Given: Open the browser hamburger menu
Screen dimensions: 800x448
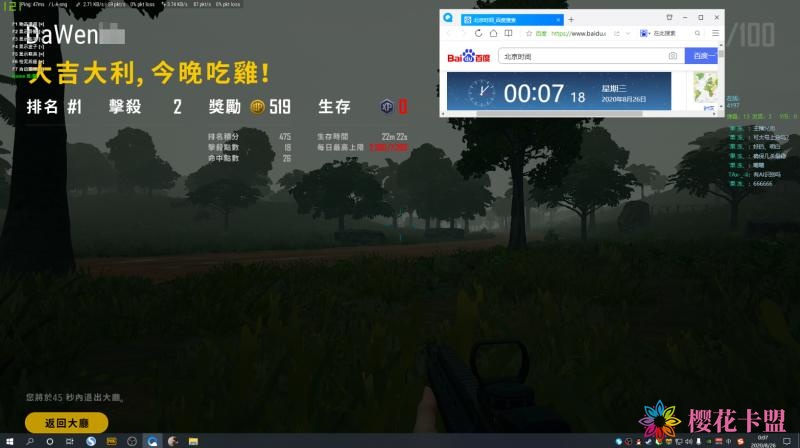Looking at the screenshot, I should 714,33.
